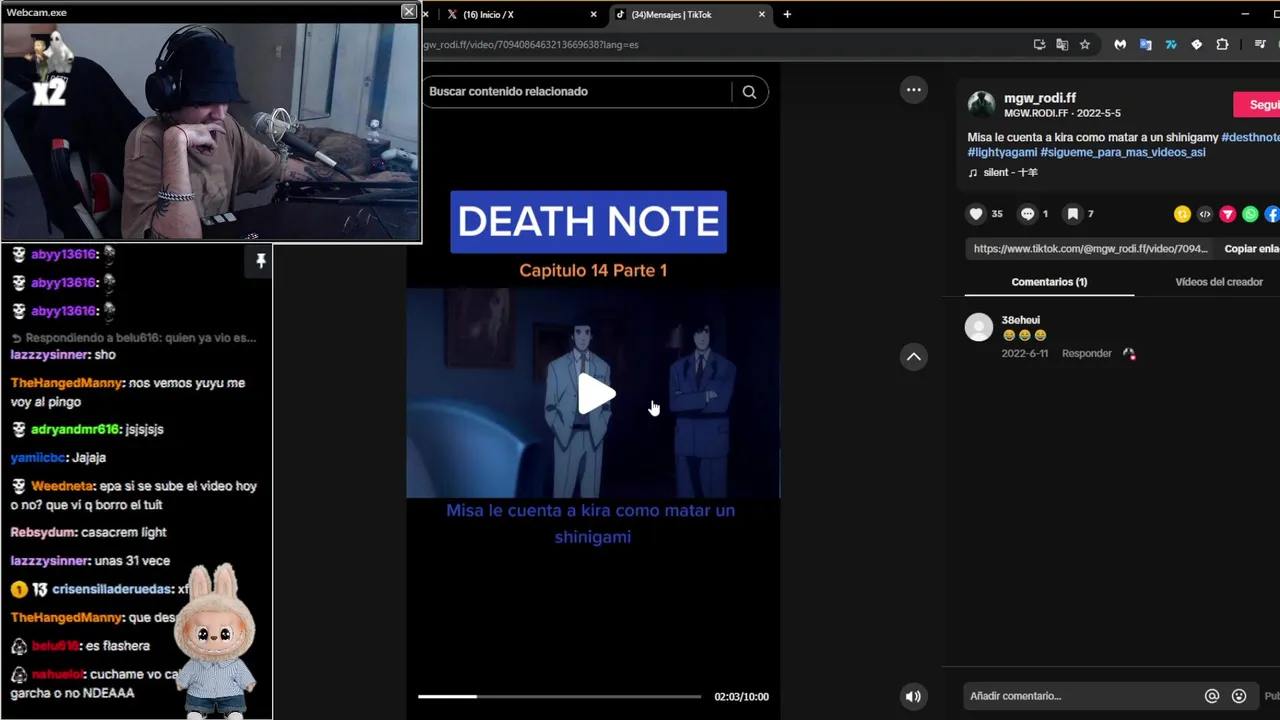1280x720 pixels.
Task: Click the comment date 2022-6-11
Action: pyautogui.click(x=1025, y=354)
